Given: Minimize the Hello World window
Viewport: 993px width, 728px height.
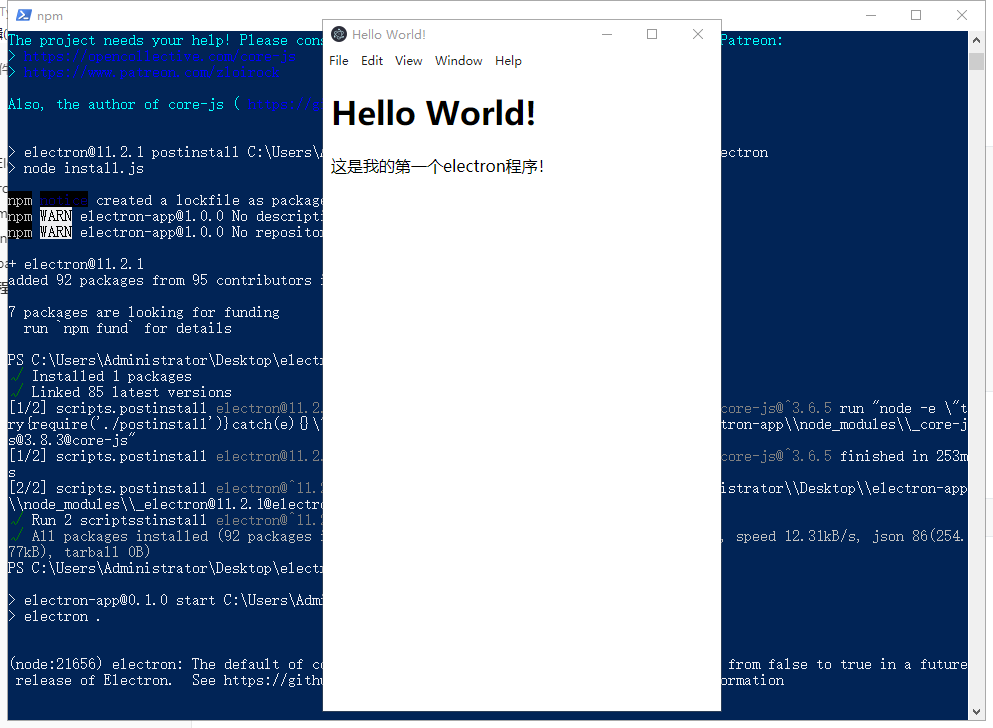Looking at the screenshot, I should tap(607, 34).
